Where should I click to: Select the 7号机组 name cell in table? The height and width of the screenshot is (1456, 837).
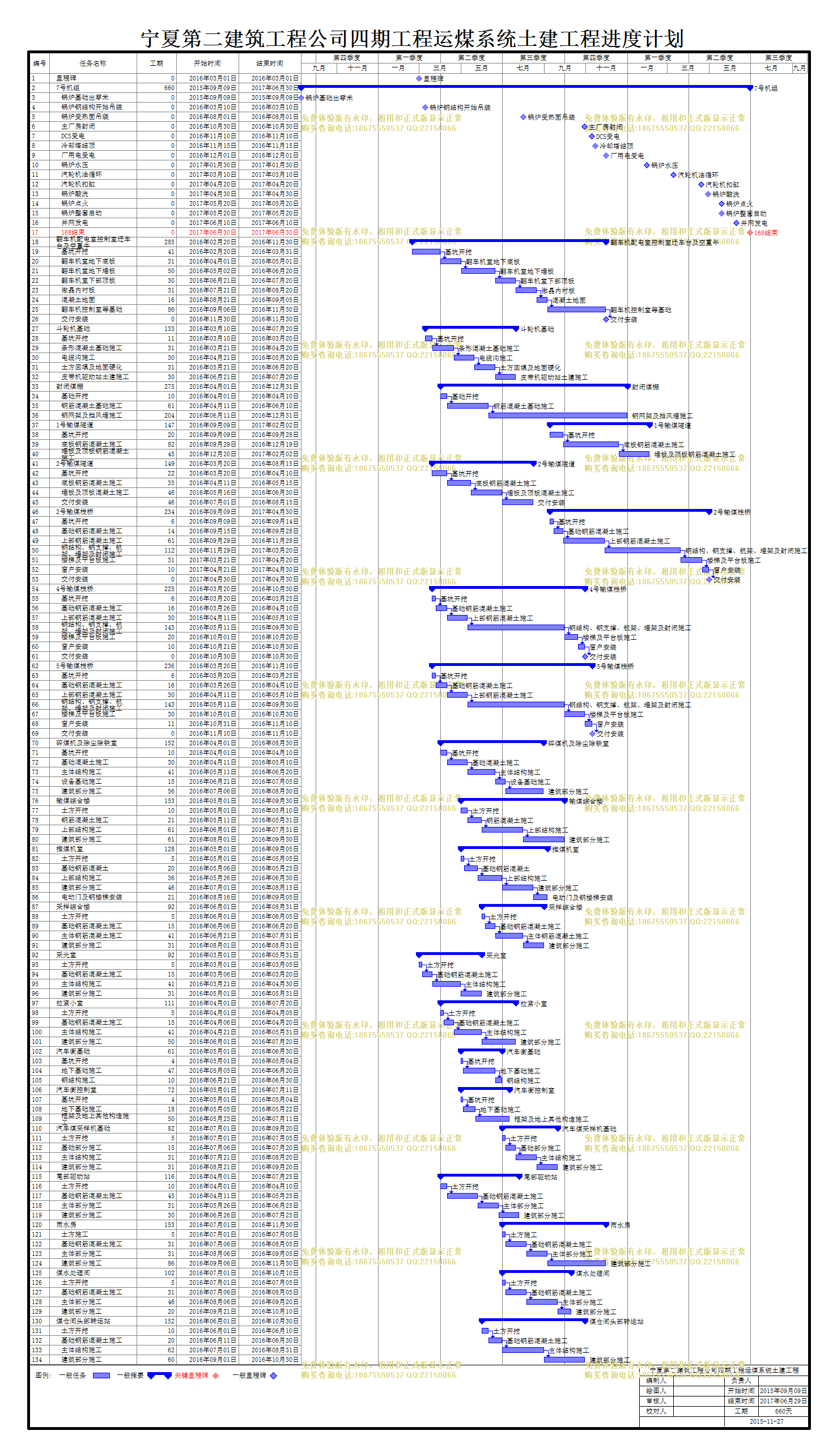(x=93, y=88)
